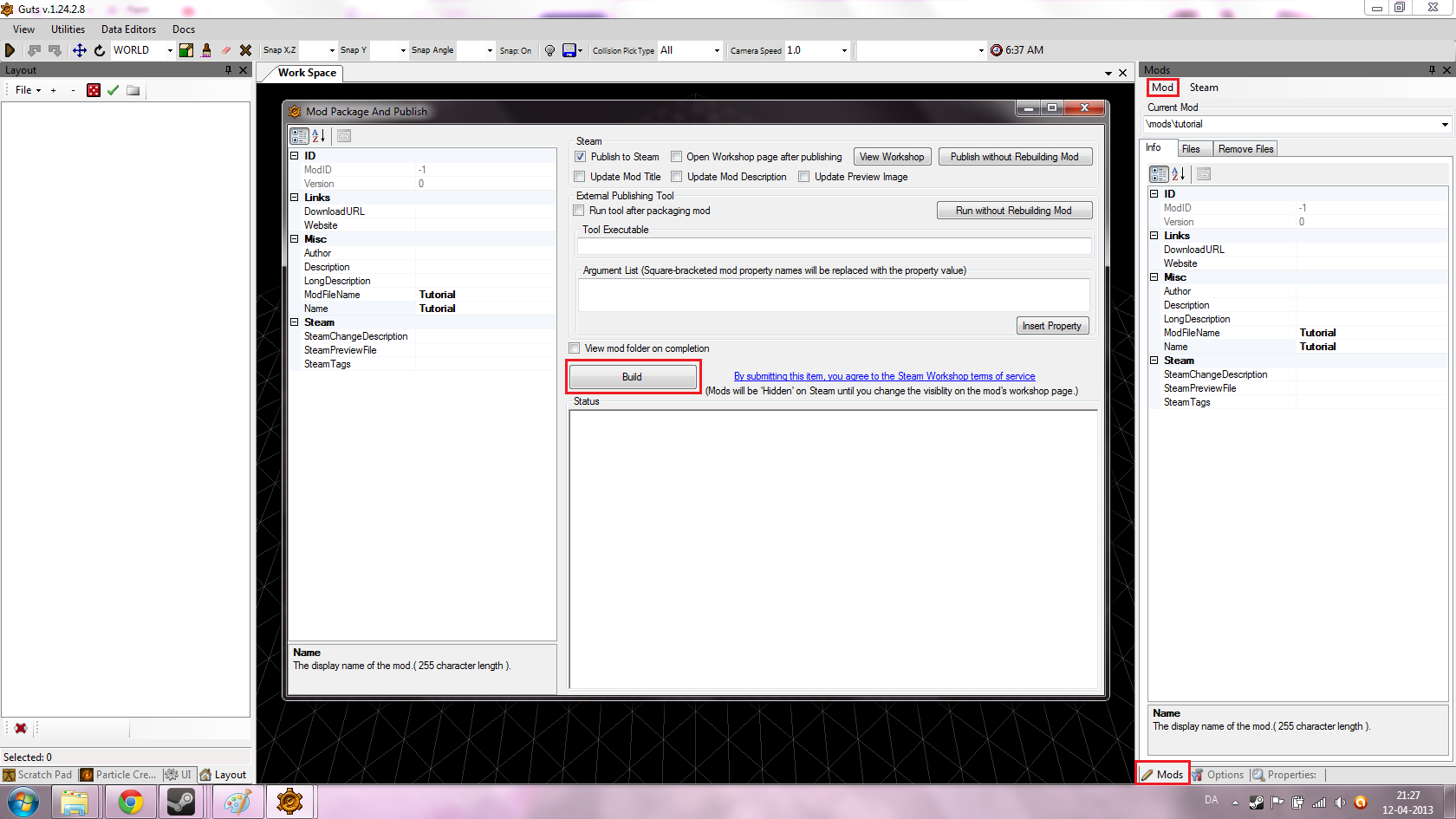The height and width of the screenshot is (819, 1456).
Task: Switch to the Files tab in Mods panel
Action: (1192, 149)
